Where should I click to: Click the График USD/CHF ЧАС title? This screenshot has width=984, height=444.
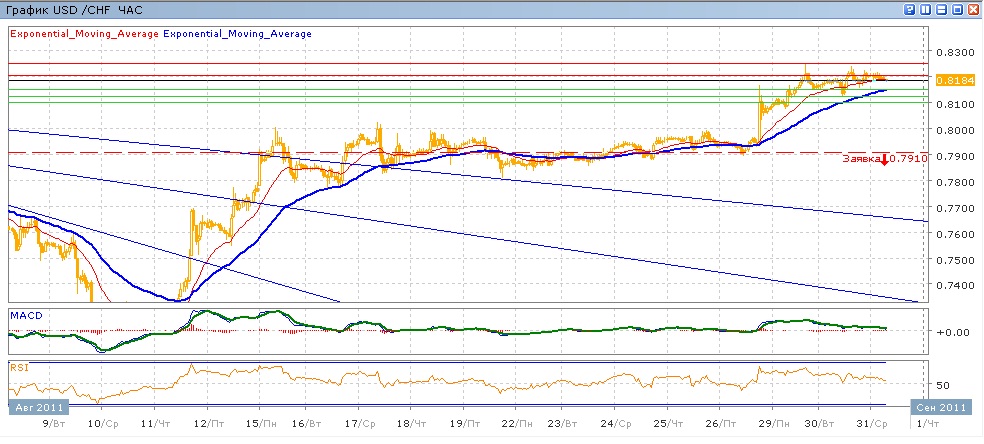click(x=75, y=9)
